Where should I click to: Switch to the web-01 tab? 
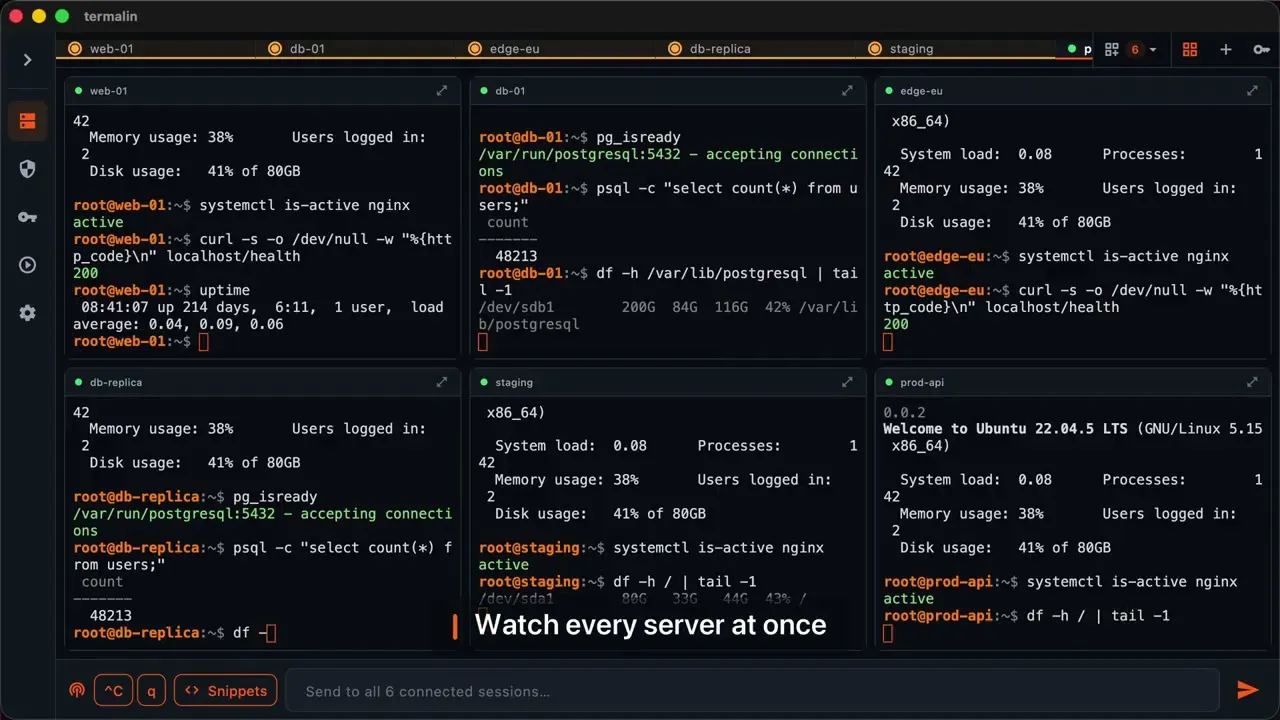[155, 48]
